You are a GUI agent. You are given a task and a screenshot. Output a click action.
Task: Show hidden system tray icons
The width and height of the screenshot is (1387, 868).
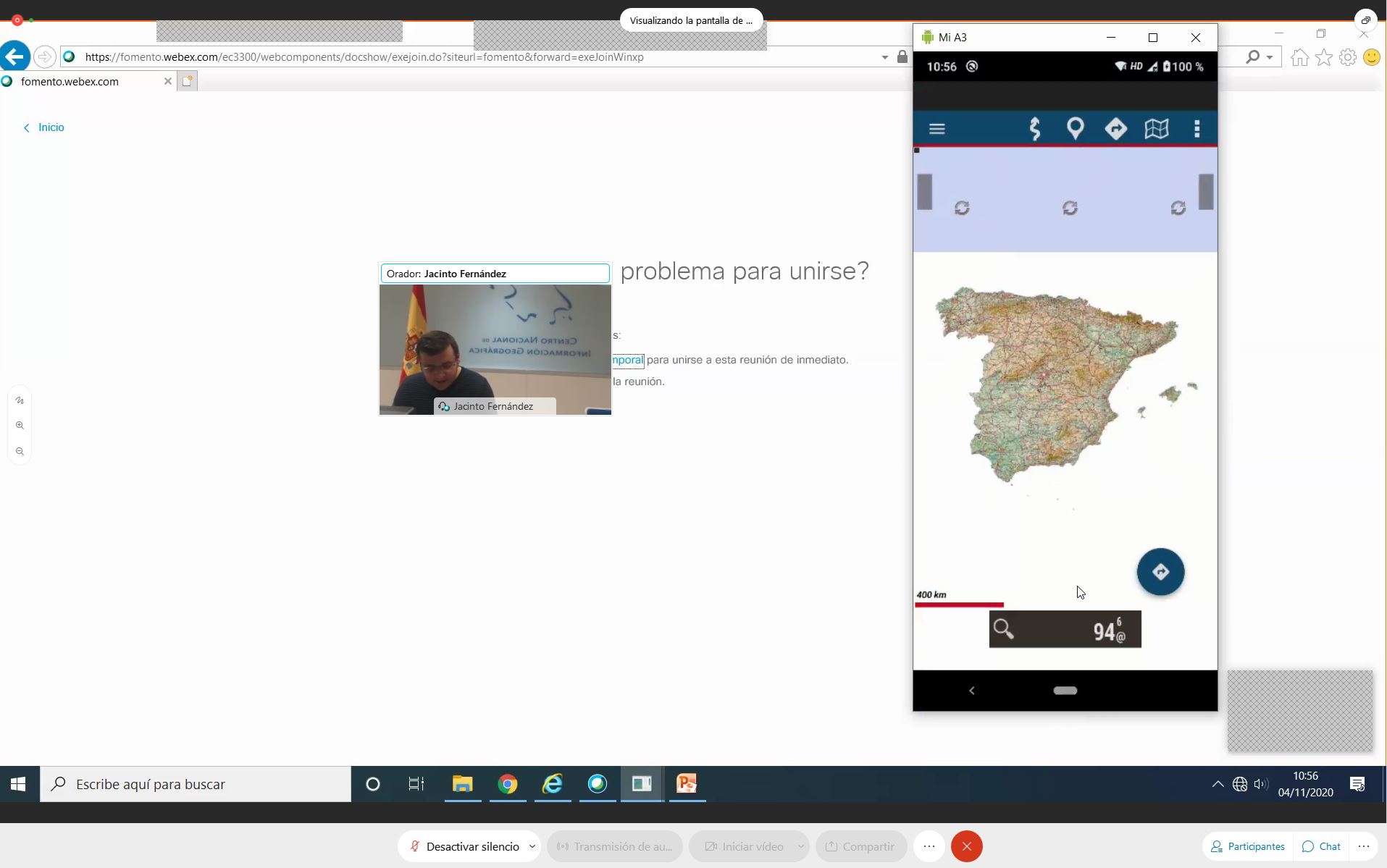(1218, 784)
